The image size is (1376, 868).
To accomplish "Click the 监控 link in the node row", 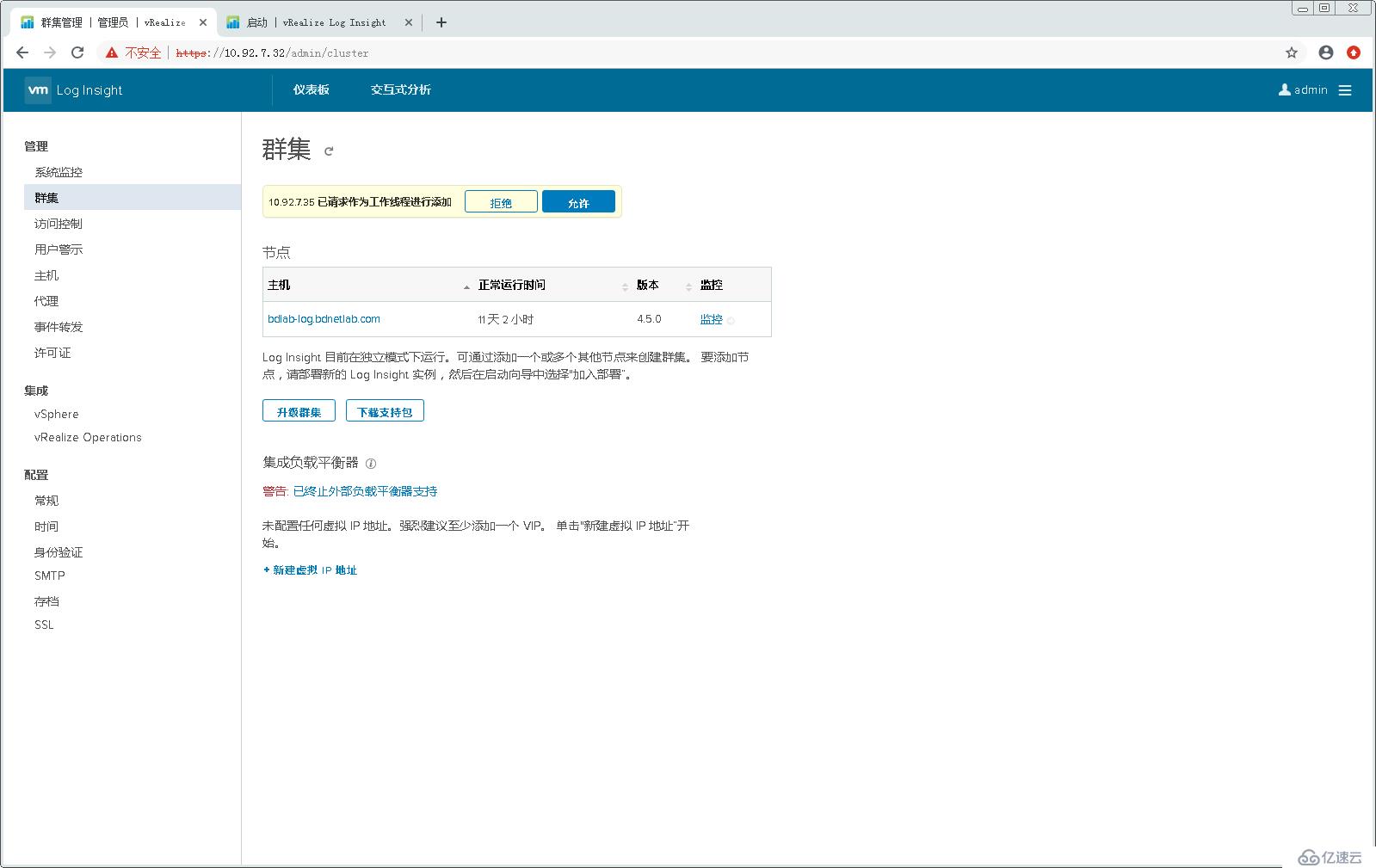I will (x=711, y=319).
